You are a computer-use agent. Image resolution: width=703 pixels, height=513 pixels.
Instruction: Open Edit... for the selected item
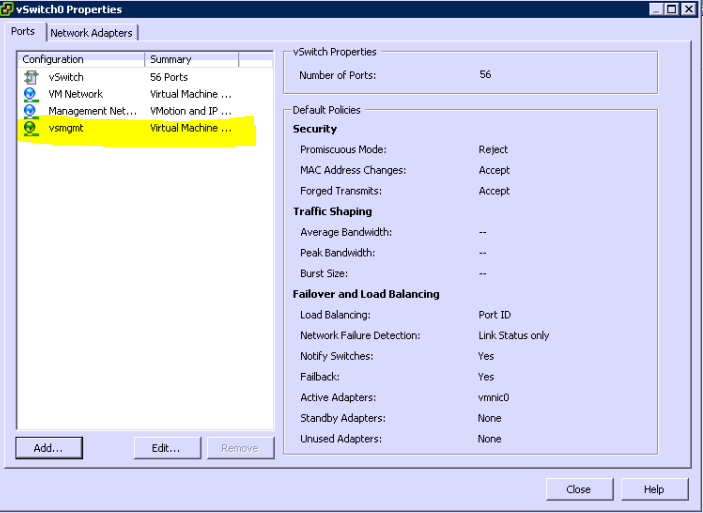[x=166, y=448]
